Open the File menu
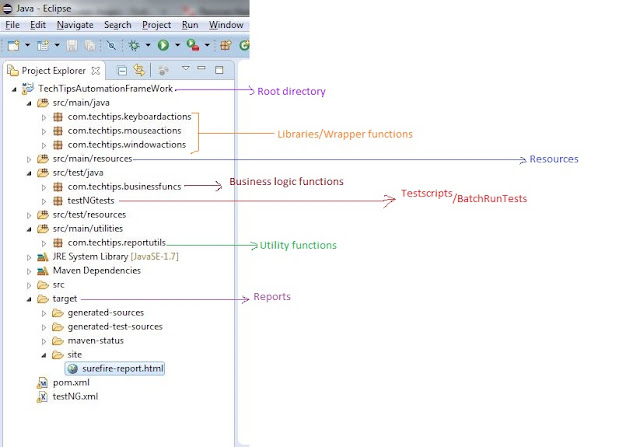 tap(12, 25)
